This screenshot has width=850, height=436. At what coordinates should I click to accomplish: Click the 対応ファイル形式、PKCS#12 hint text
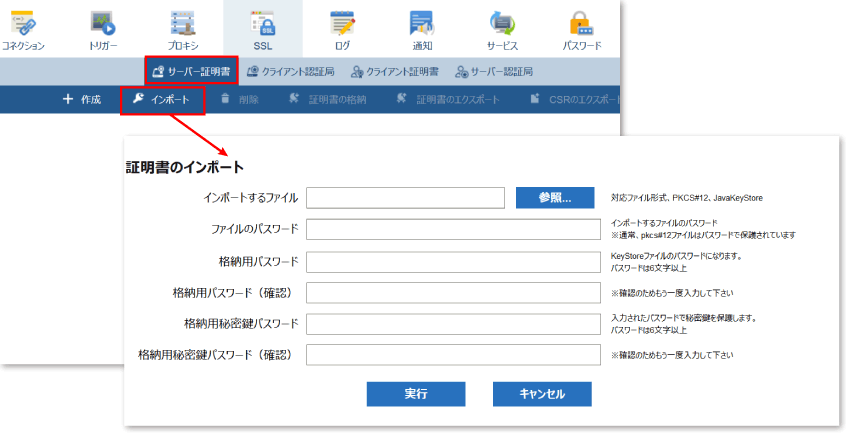[x=687, y=198]
